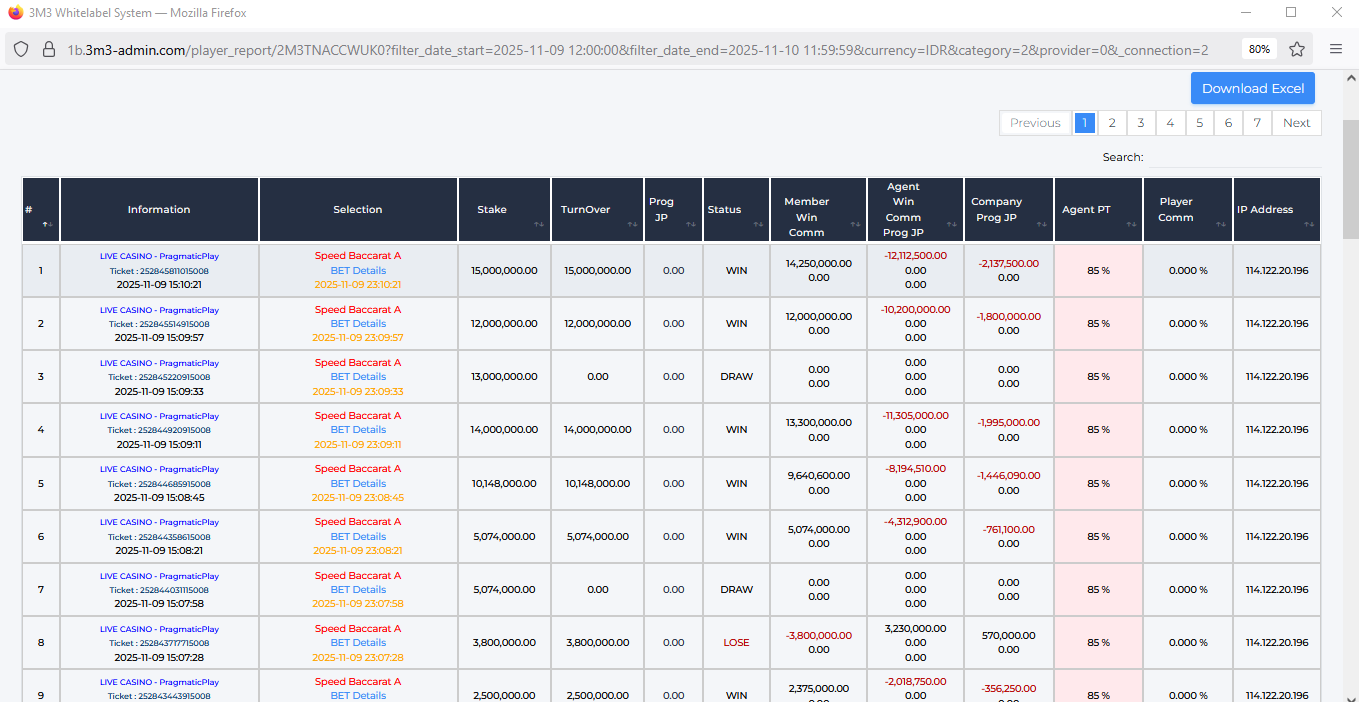Image resolution: width=1359 pixels, height=702 pixels.
Task: Open BET Details link in row 8
Action: click(358, 642)
